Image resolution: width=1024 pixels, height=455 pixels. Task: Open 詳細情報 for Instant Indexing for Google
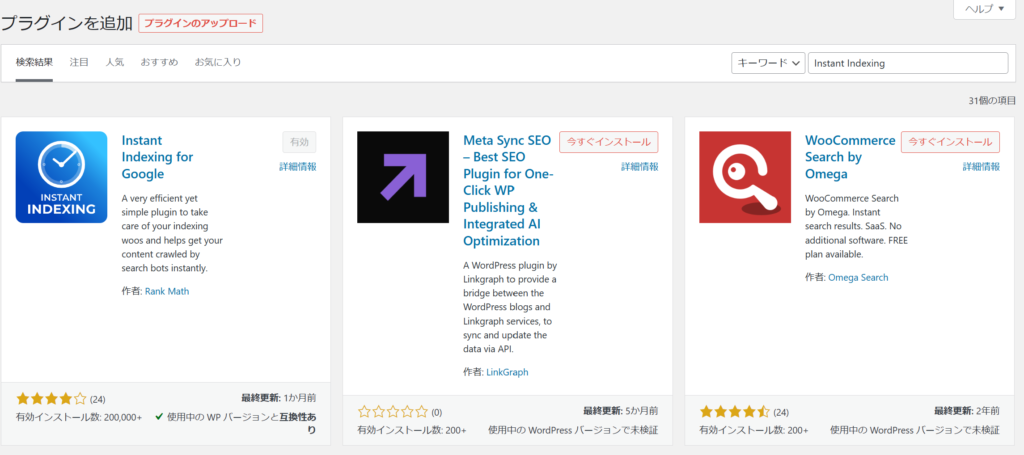(x=297, y=167)
